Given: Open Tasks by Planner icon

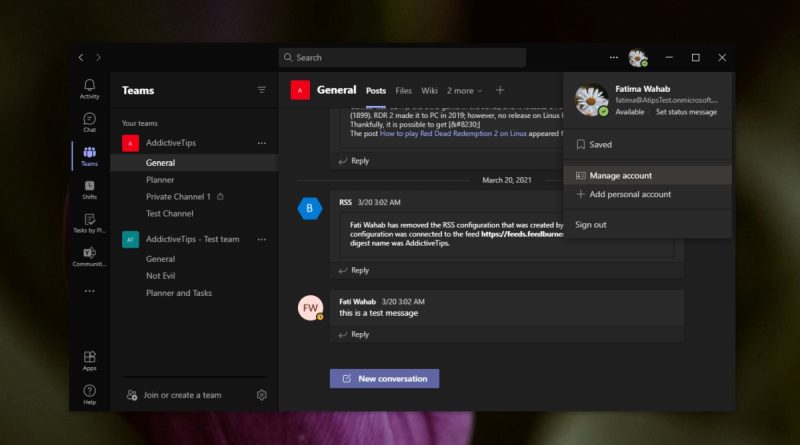Looking at the screenshot, I should coord(89,223).
